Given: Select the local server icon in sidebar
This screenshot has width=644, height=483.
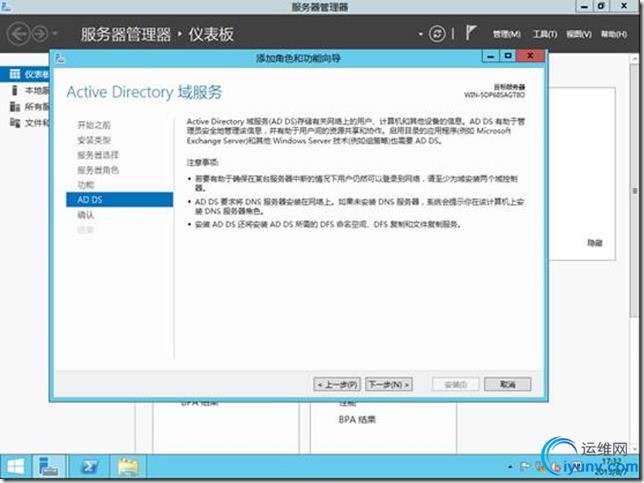Looking at the screenshot, I should 15,90.
